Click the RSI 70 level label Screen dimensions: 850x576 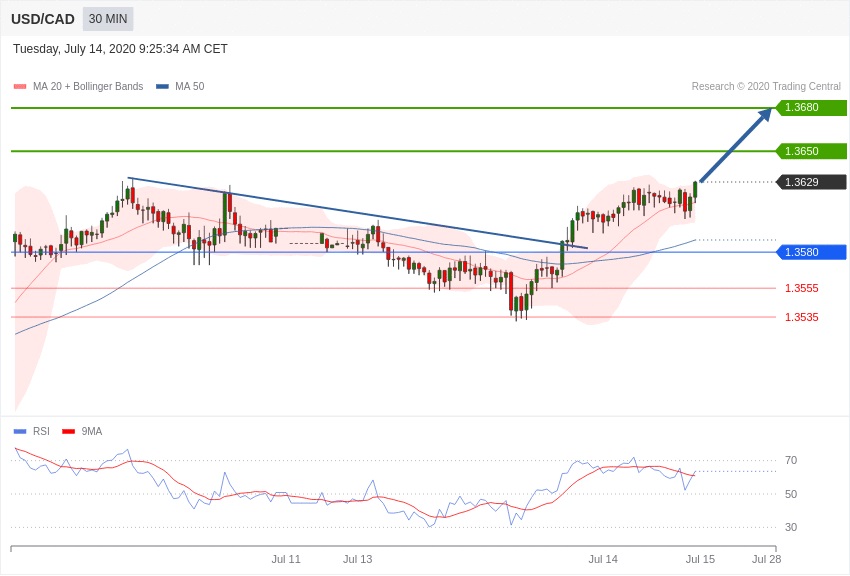pos(791,460)
